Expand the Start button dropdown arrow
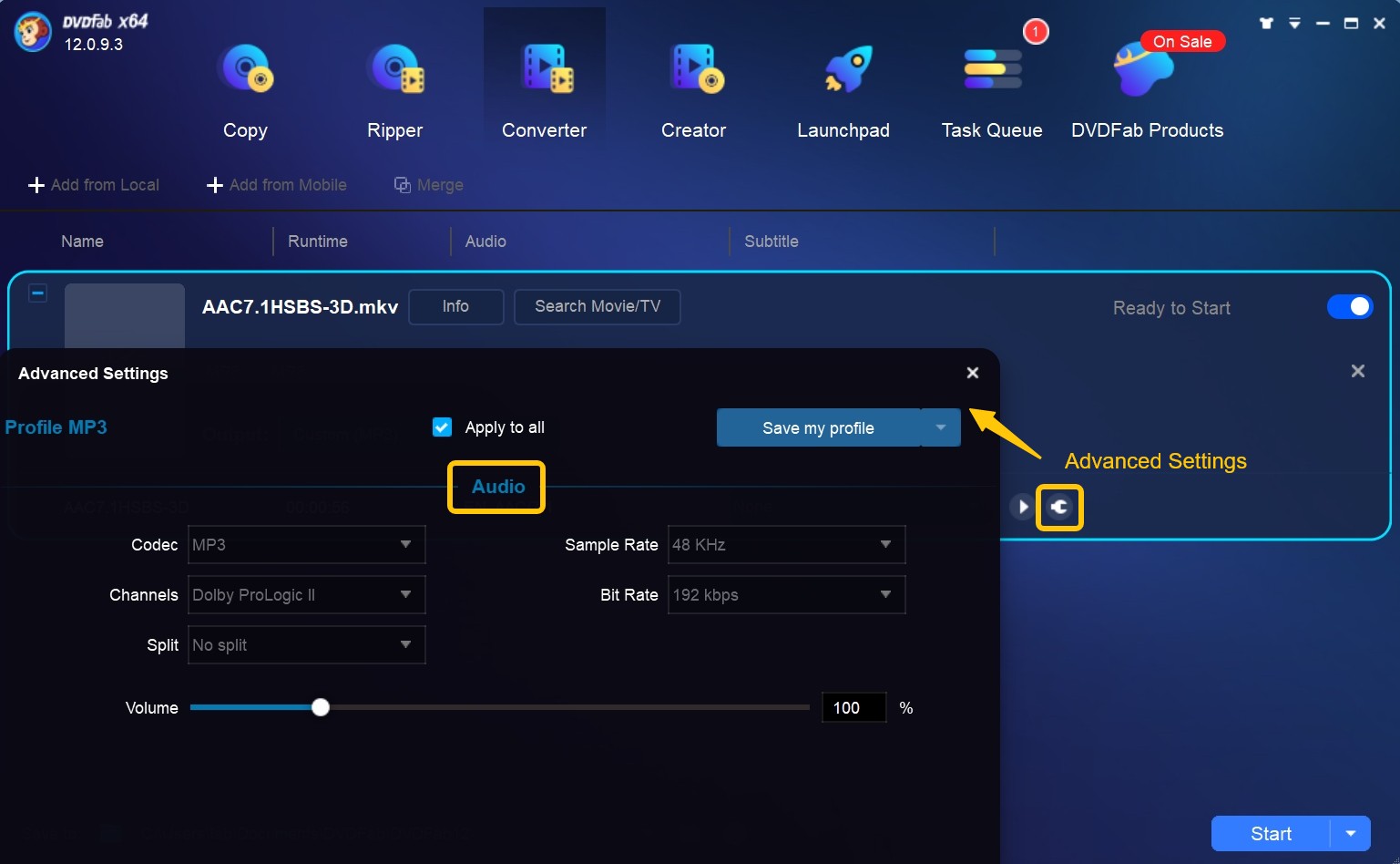 pyautogui.click(x=1351, y=834)
